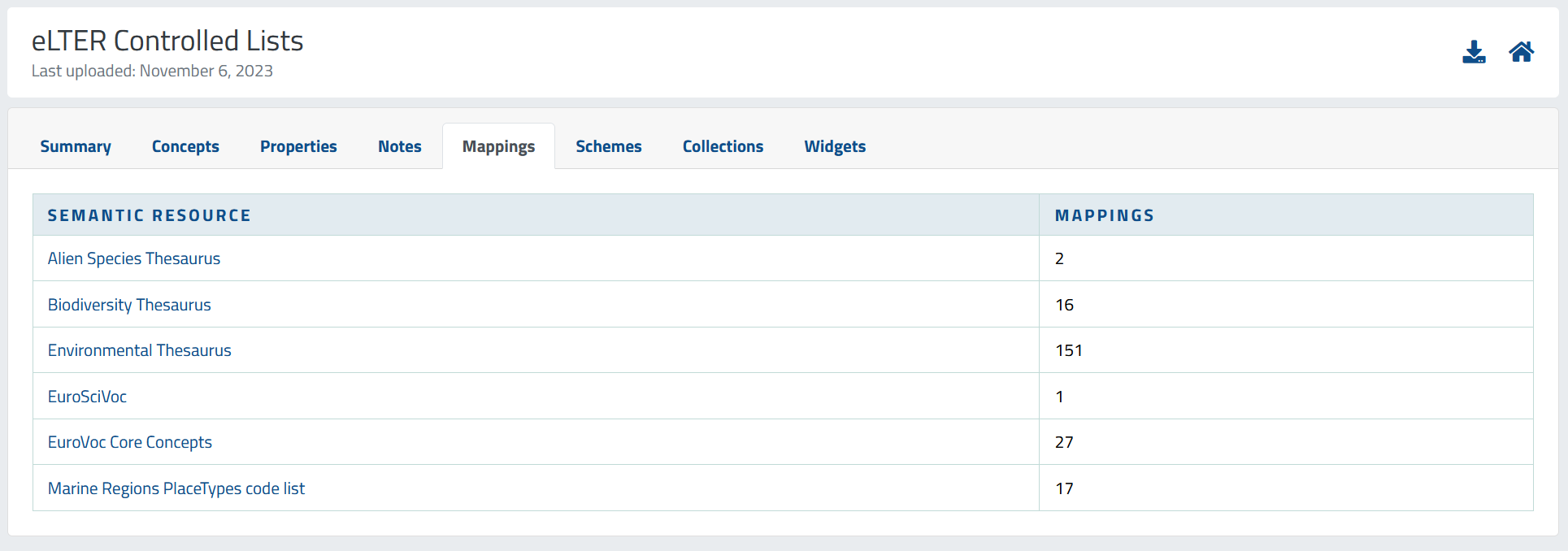Viewport: 1568px width, 551px height.
Task: Switch to the Summary tab
Action: pyautogui.click(x=76, y=146)
